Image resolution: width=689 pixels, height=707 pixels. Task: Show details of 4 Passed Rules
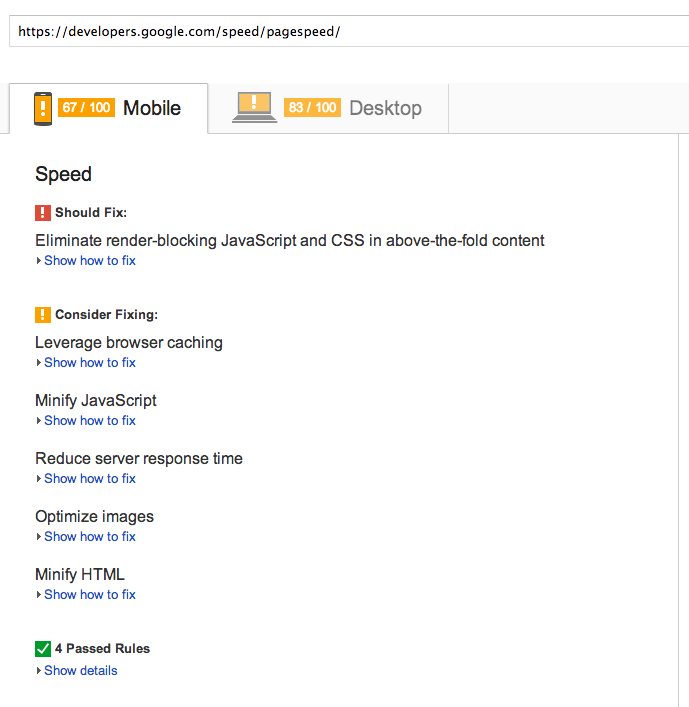[80, 671]
